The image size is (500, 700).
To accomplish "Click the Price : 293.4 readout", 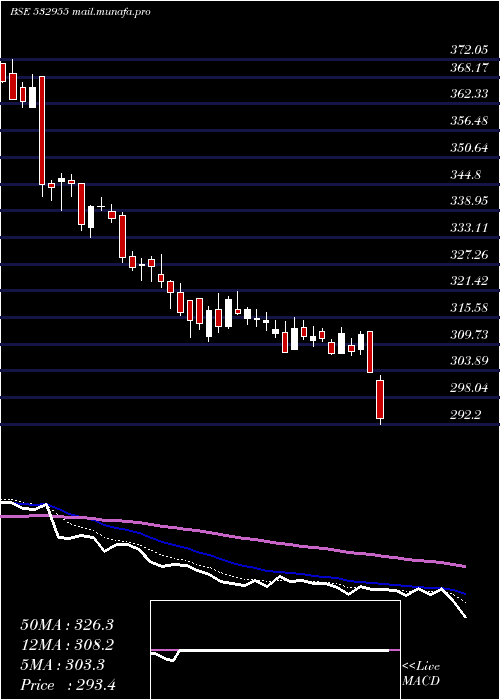I will (x=68, y=685).
